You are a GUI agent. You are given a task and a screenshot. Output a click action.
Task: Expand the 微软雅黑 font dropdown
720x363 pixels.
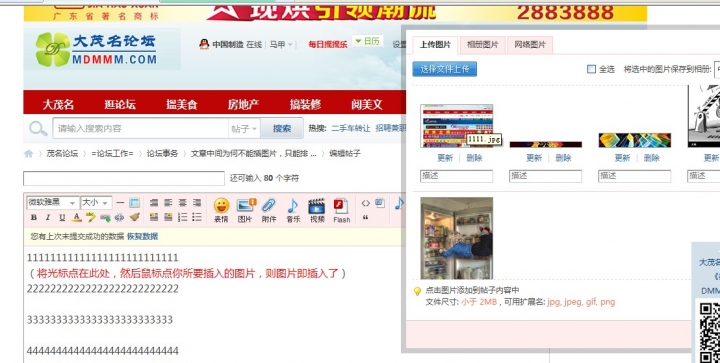[x=52, y=202]
